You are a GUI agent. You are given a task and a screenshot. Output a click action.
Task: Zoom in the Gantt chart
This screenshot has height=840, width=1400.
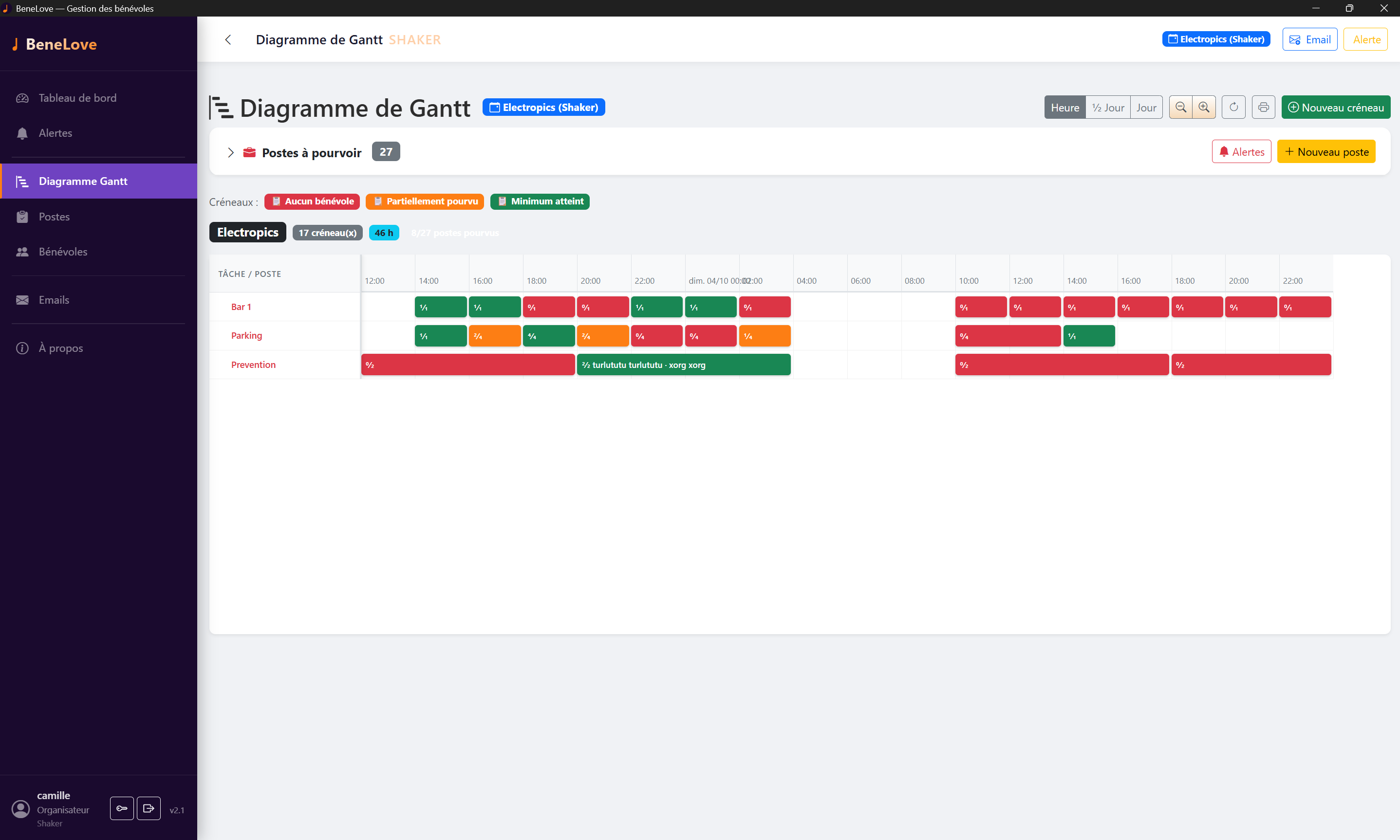point(1204,108)
